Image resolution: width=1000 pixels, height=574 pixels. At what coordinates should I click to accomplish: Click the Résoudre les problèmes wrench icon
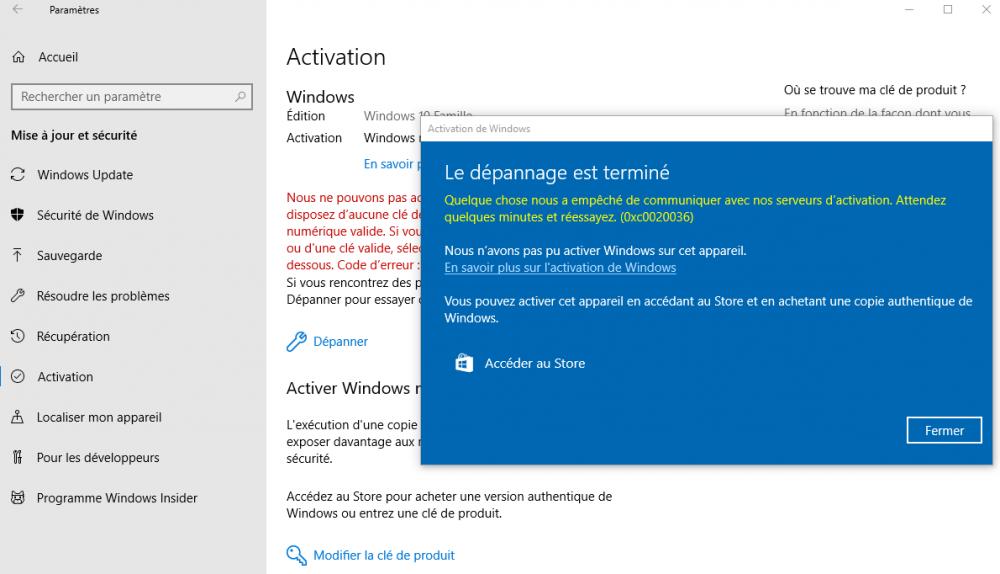[x=18, y=295]
